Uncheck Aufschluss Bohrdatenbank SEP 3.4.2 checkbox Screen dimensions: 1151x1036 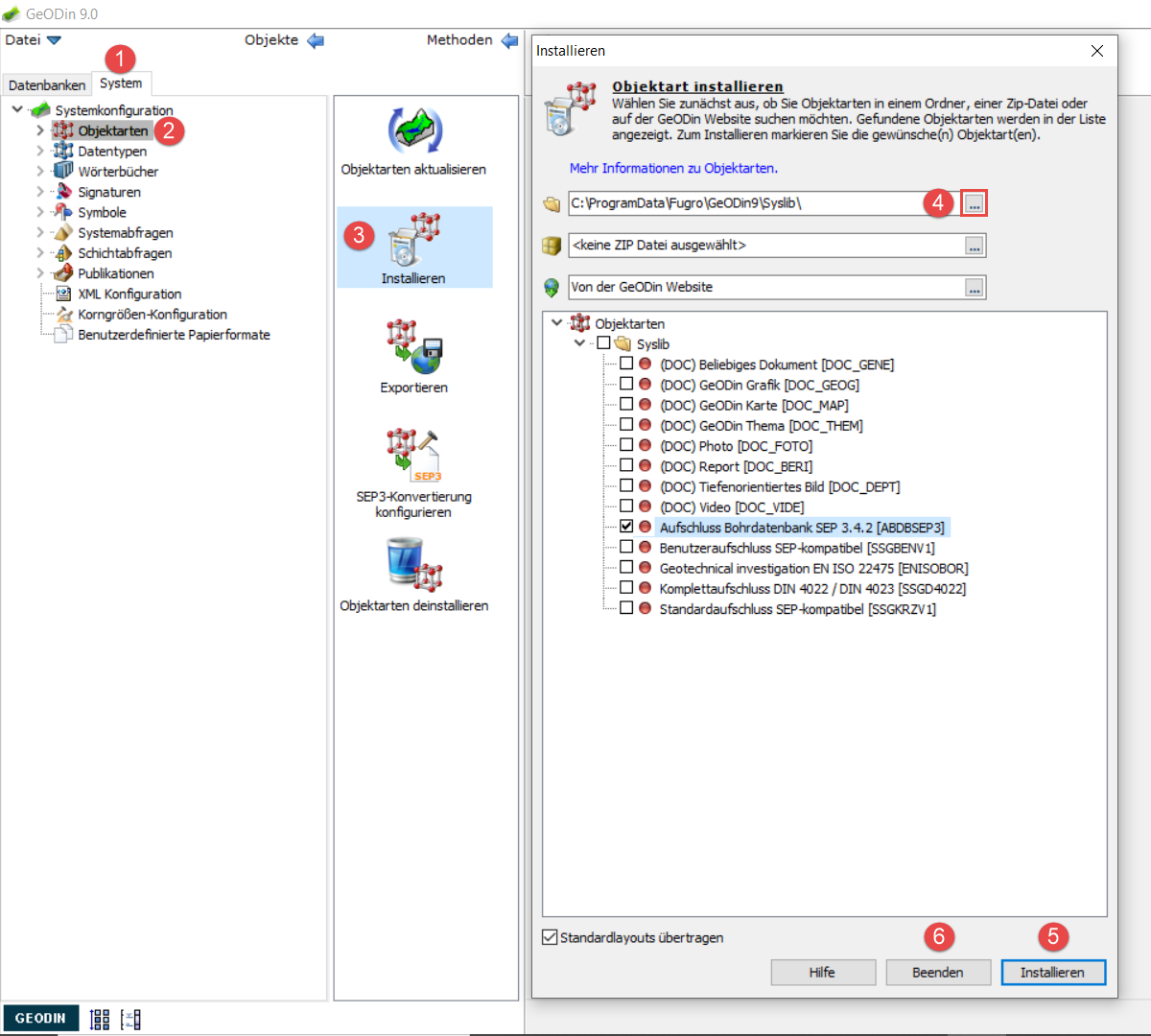626,527
